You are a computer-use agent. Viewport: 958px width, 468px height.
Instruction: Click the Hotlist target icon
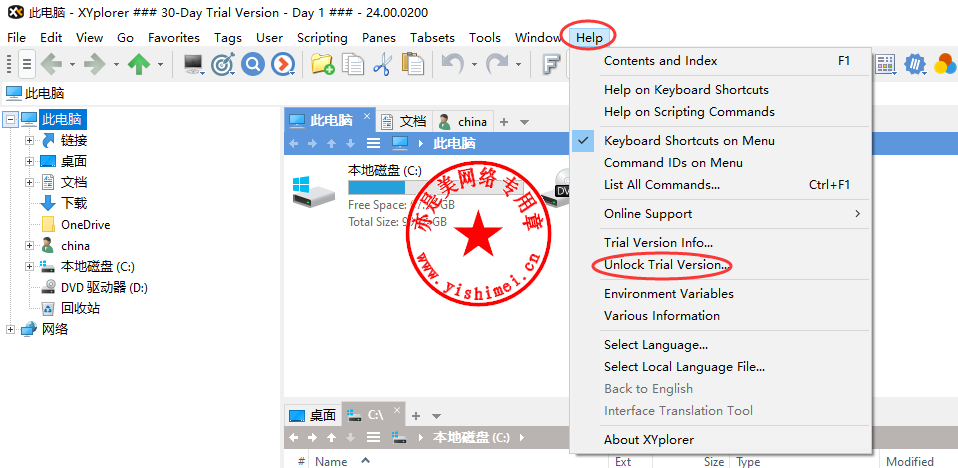[223, 65]
